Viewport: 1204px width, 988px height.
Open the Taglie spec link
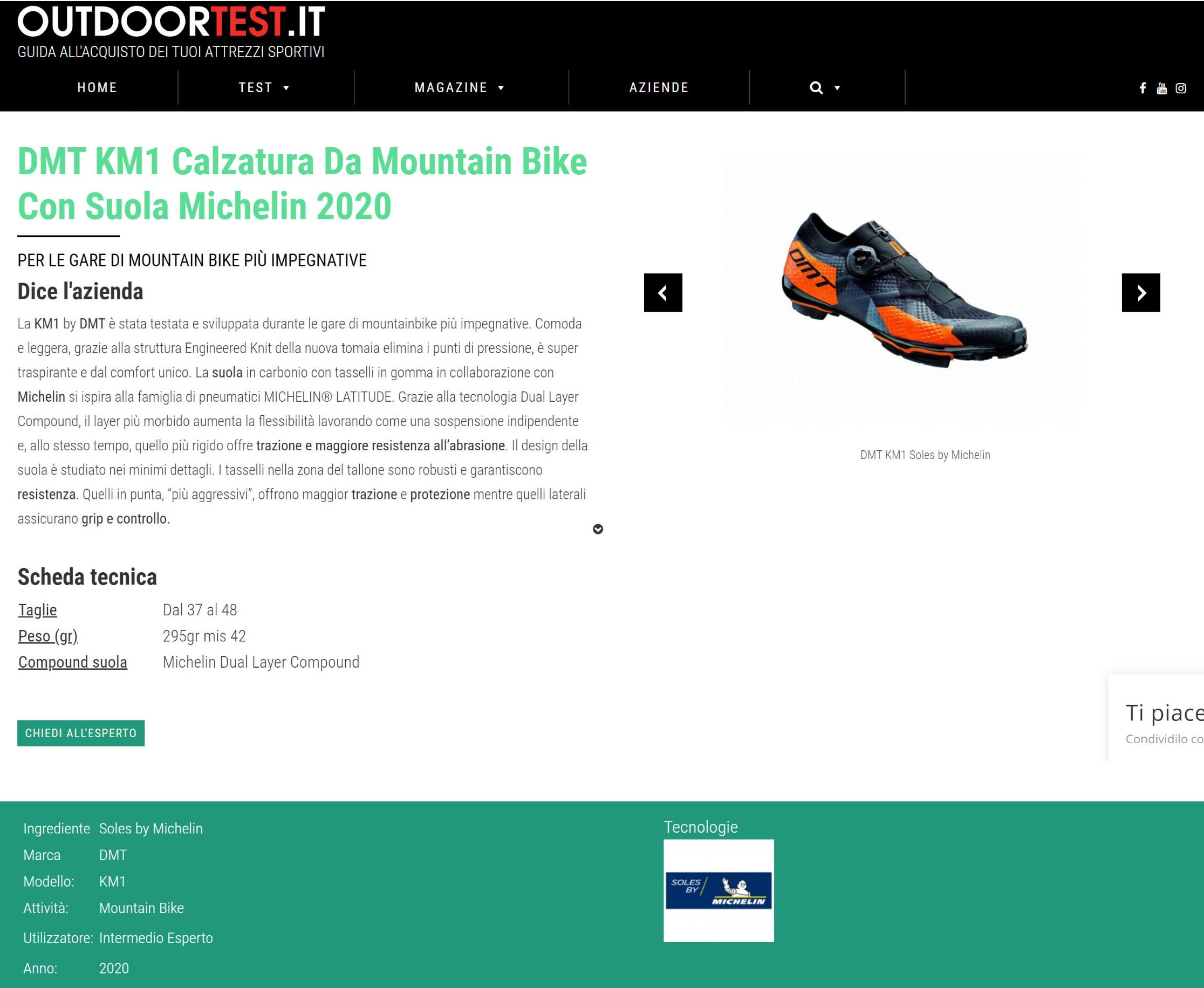point(38,610)
